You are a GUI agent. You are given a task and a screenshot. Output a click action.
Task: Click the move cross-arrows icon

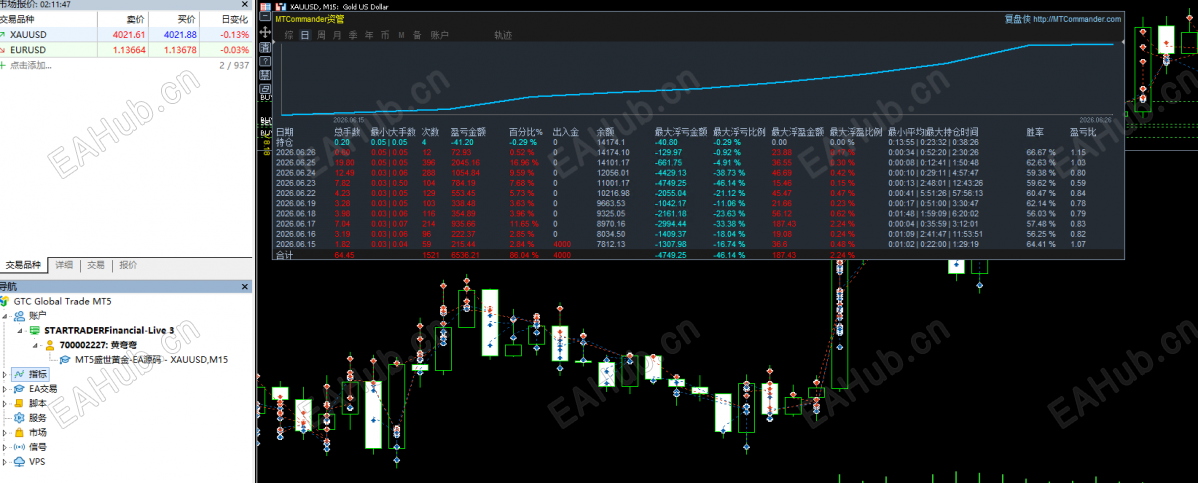tap(265, 32)
